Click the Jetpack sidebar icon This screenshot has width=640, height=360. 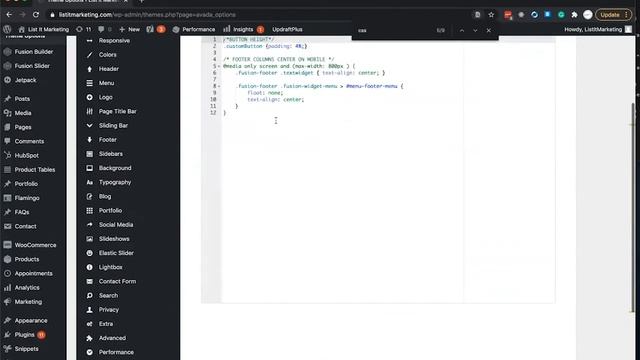[7, 80]
